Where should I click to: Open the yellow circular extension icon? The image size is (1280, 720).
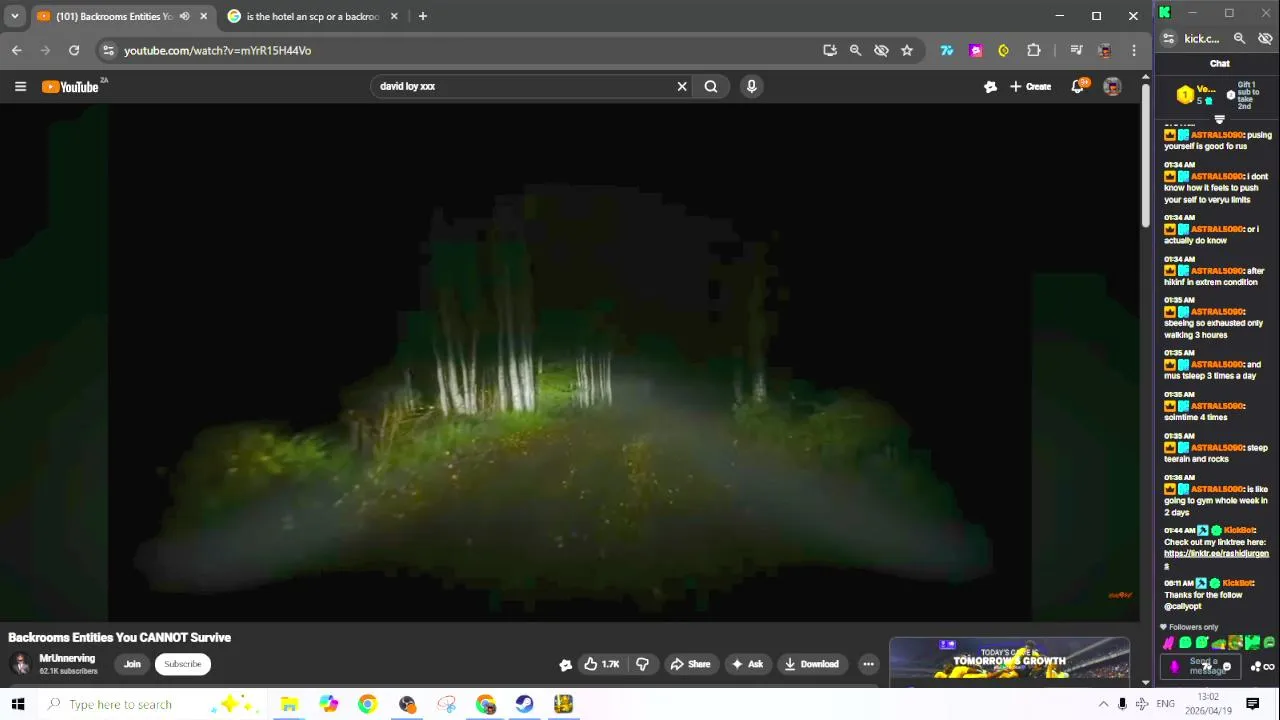(1004, 50)
